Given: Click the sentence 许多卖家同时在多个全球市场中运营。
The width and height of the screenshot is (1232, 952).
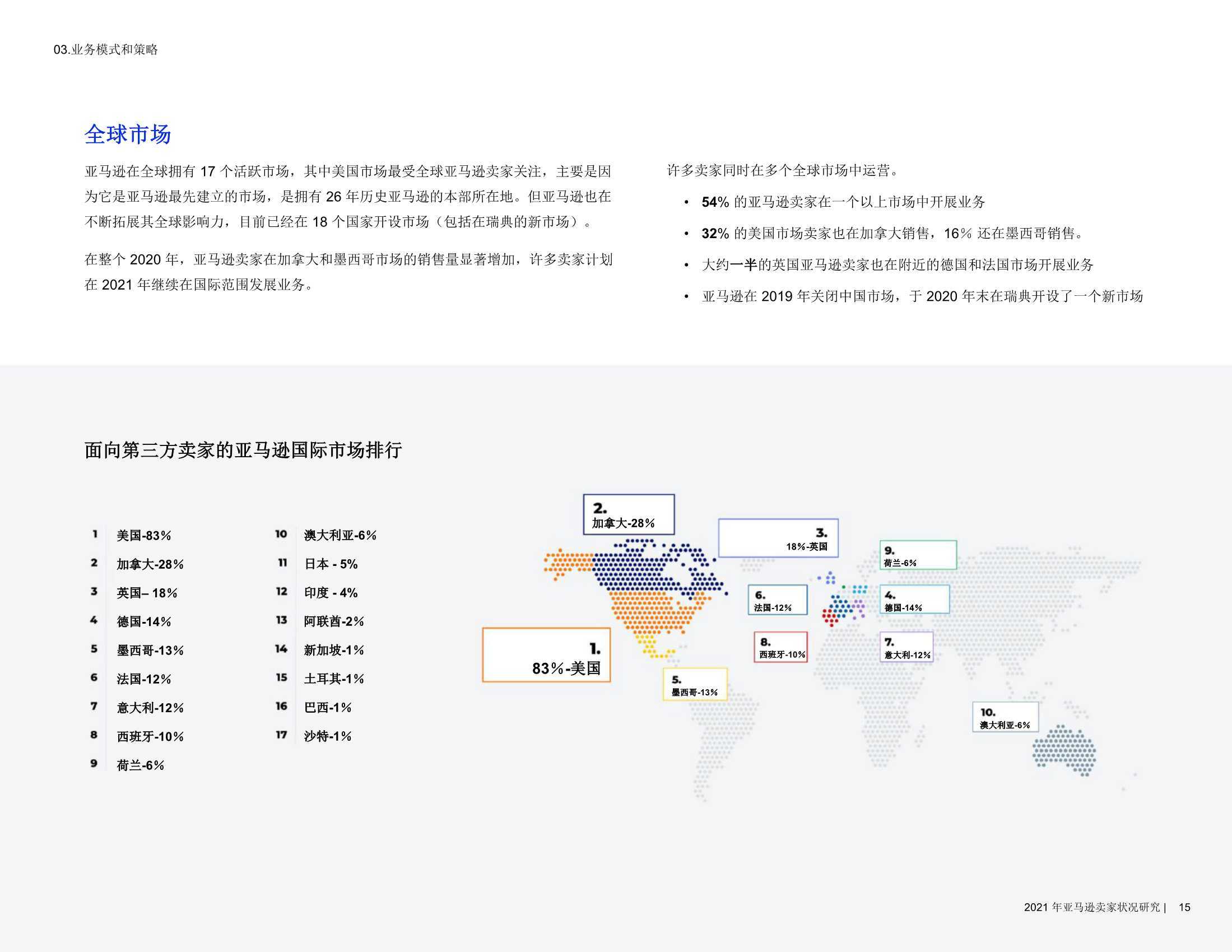Looking at the screenshot, I should [x=784, y=170].
